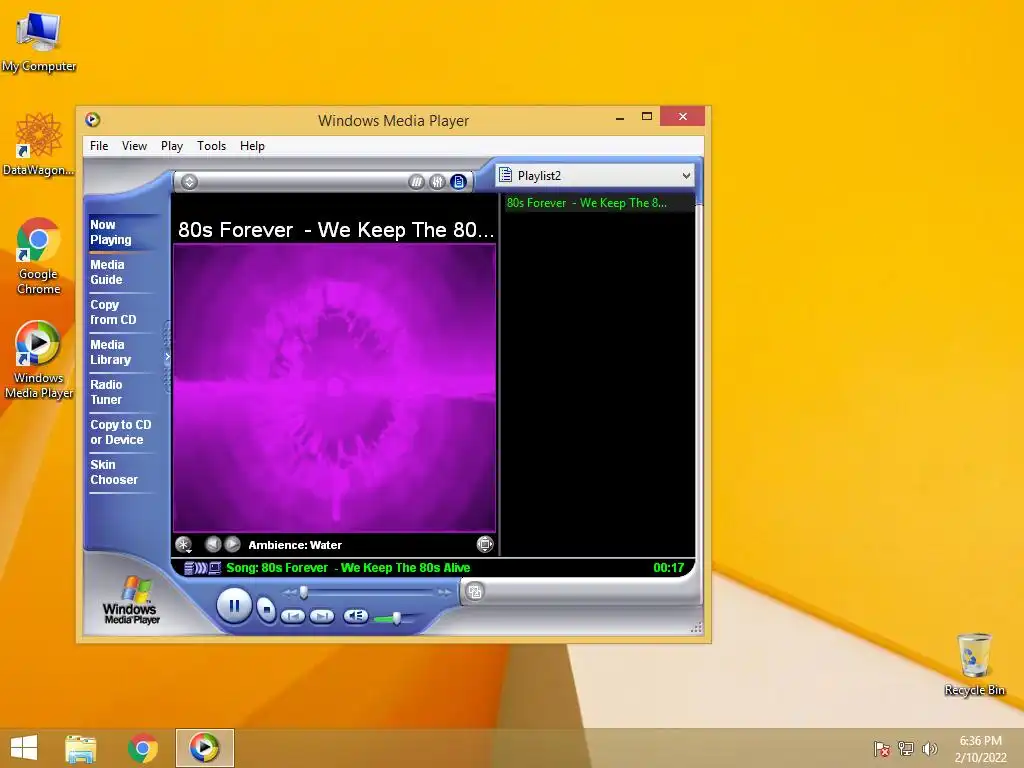Screen dimensions: 1024x768
Task: Pause playback with the round pause button
Action: click(x=234, y=607)
